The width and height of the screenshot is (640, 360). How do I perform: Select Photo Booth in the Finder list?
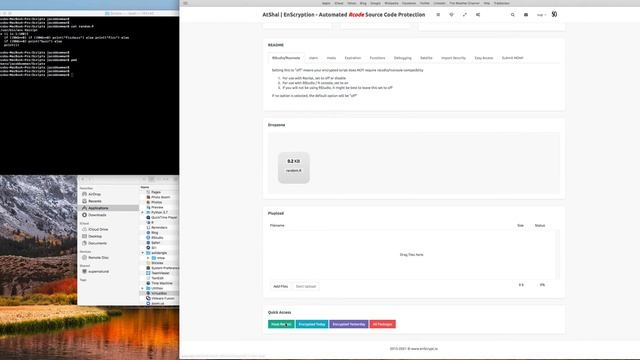pyautogui.click(x=161, y=197)
